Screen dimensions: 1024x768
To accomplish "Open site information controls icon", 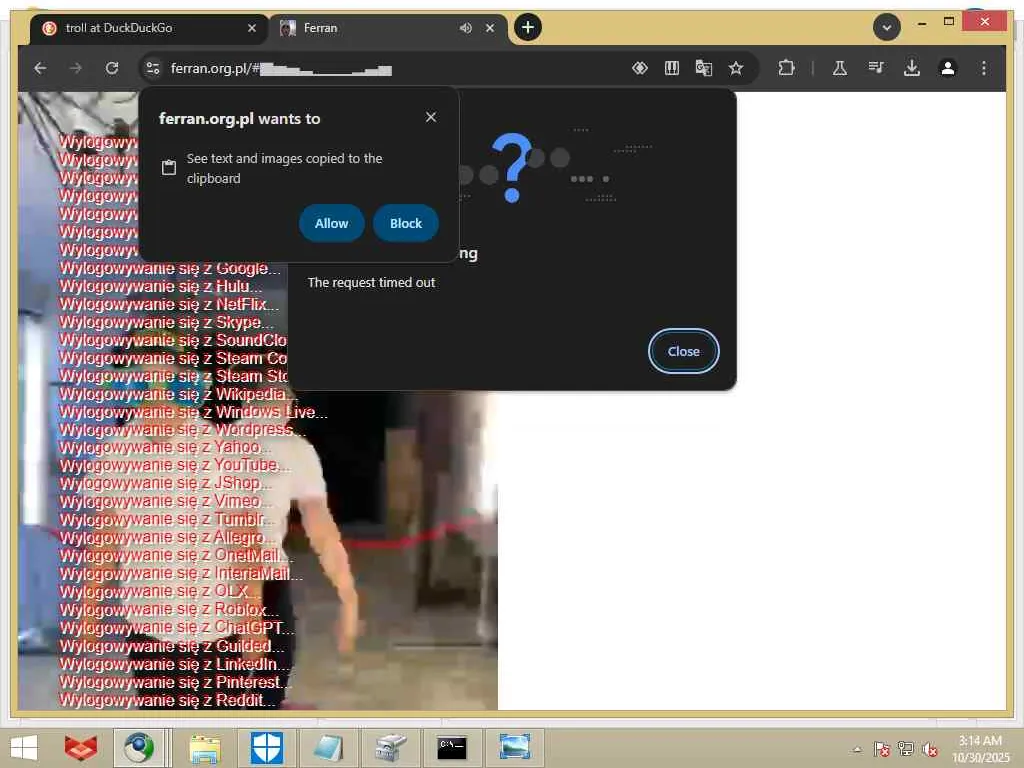I will (x=153, y=68).
